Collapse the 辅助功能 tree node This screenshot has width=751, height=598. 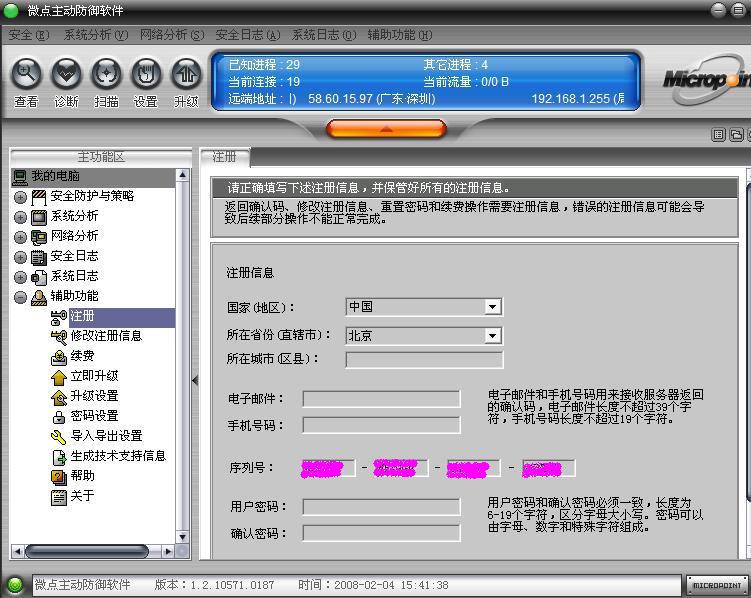[20, 297]
